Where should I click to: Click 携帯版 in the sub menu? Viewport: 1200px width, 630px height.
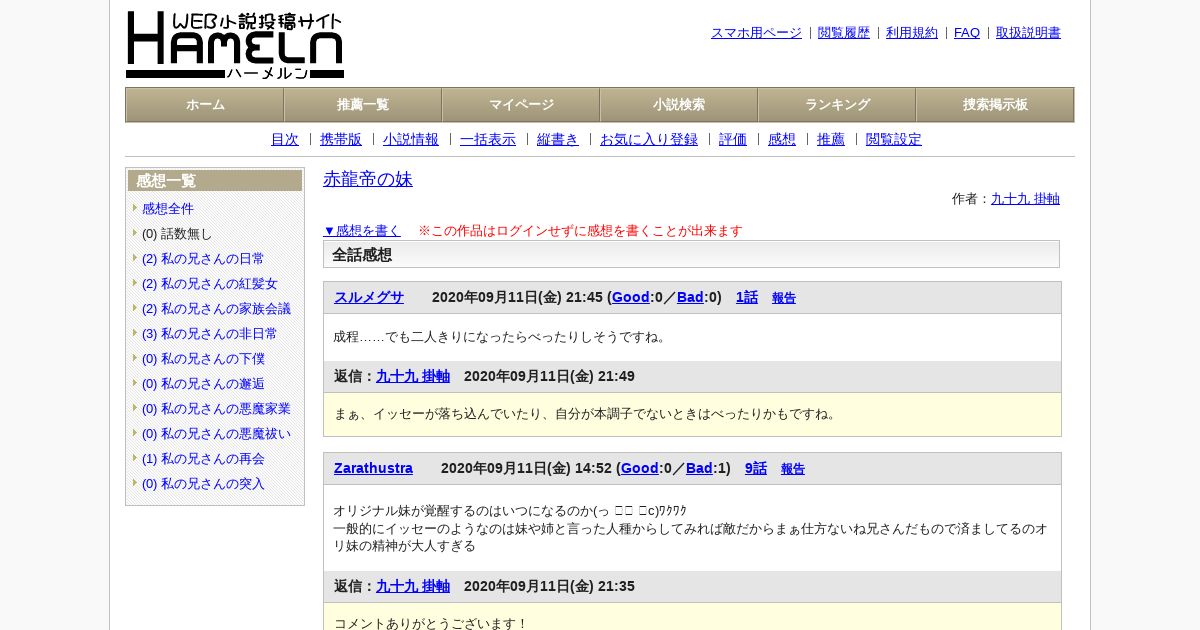[341, 139]
